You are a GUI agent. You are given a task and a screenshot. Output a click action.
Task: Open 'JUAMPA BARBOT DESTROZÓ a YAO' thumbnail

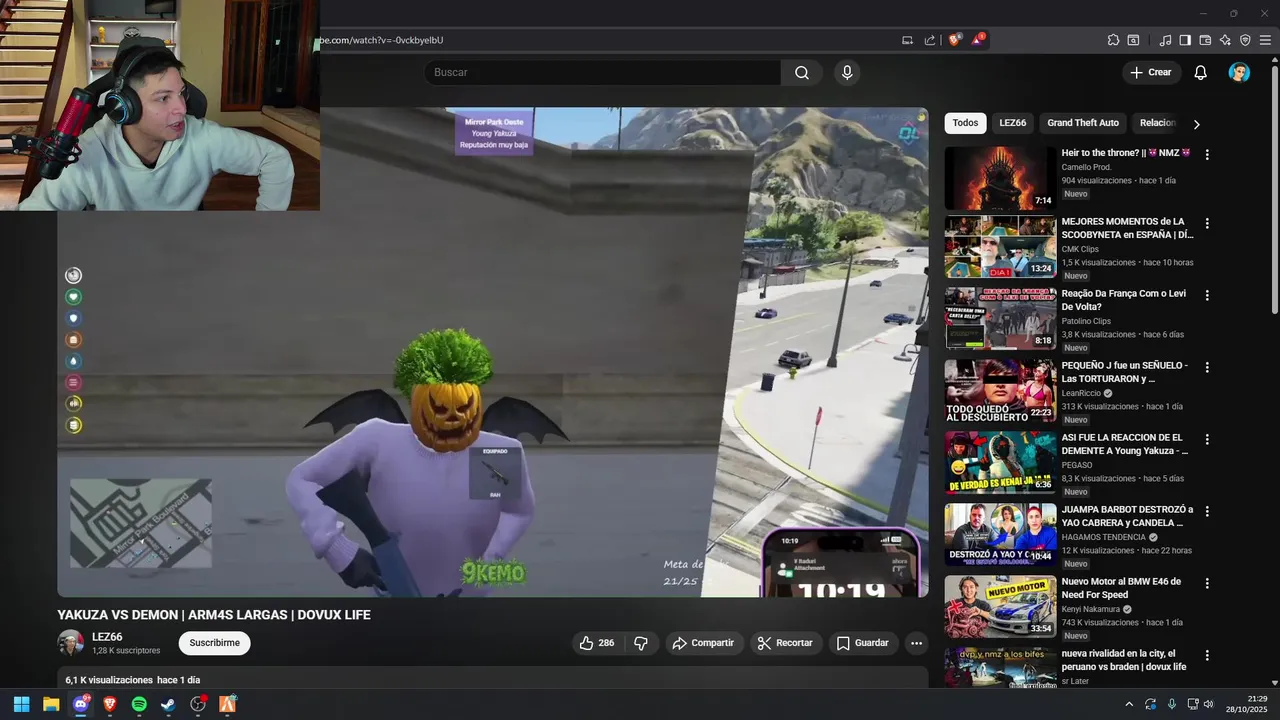1000,534
